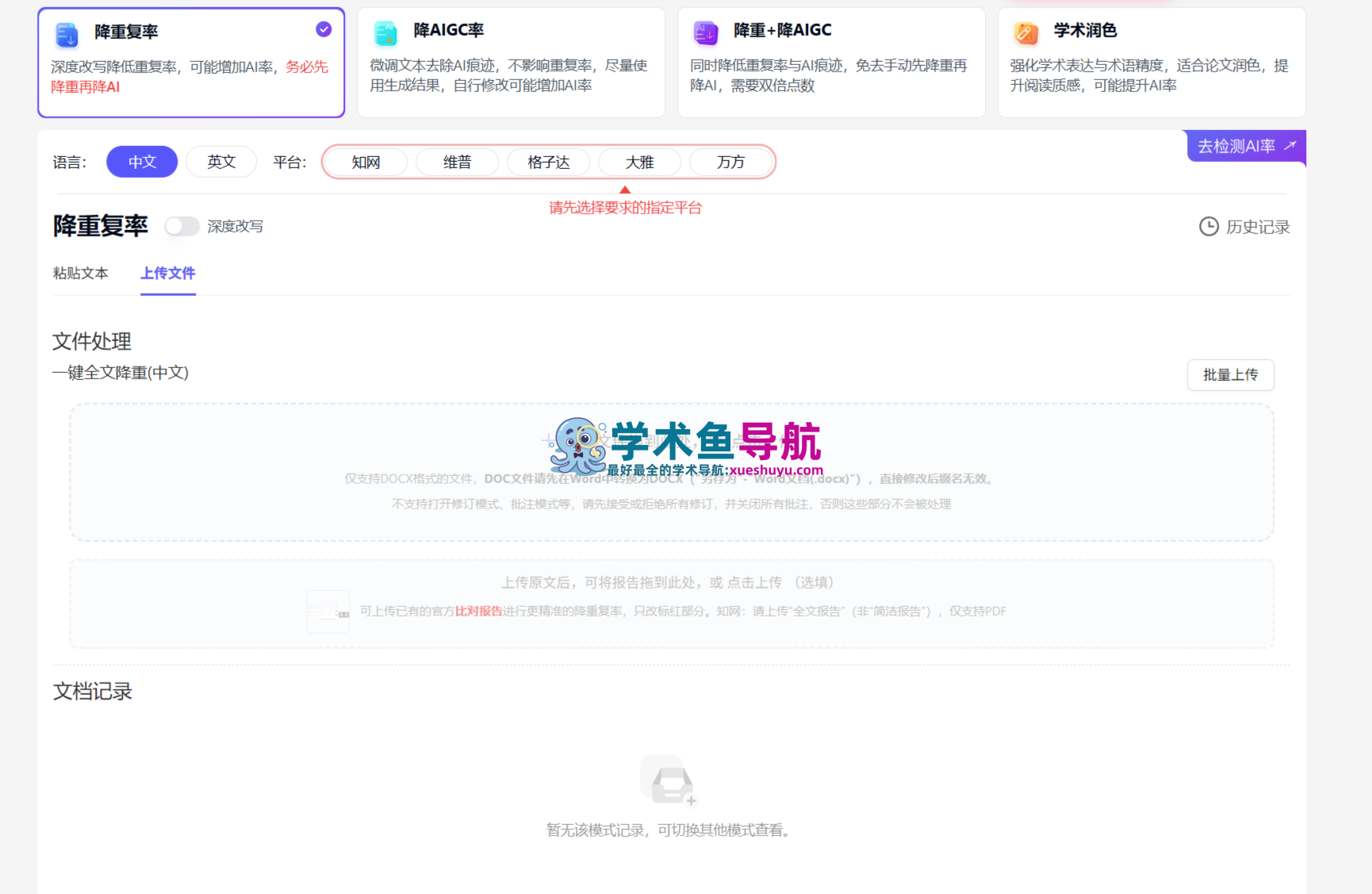Screen dimensions: 1372x894
Task: Toggle the 深度改写 switch
Action: (182, 227)
